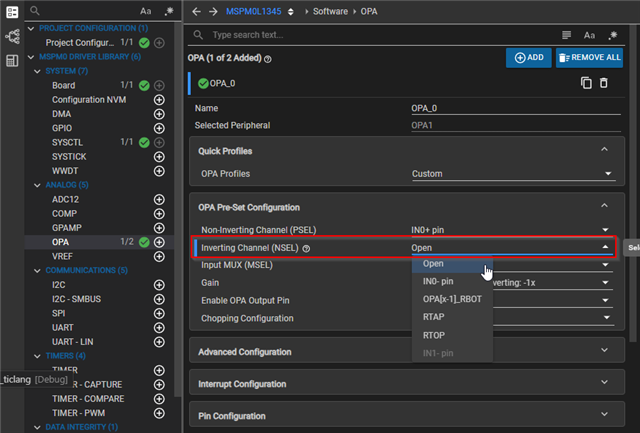Go to Software in breadcrumb
Screen dimensions: 640x433
click(330, 11)
